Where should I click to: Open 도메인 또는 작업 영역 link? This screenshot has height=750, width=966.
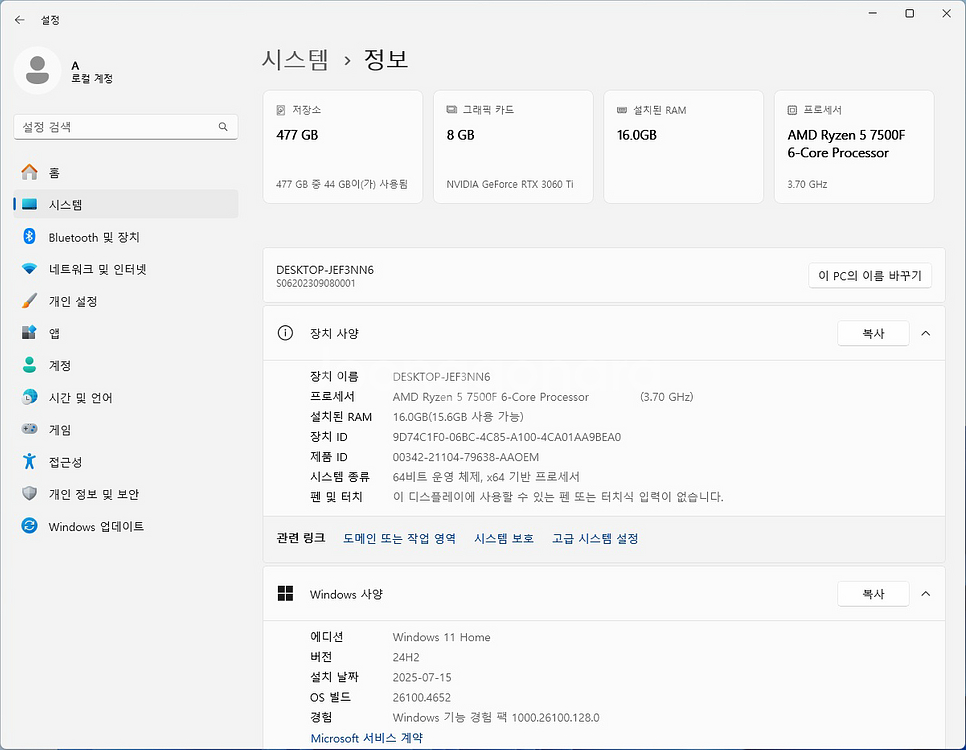pyautogui.click(x=399, y=538)
